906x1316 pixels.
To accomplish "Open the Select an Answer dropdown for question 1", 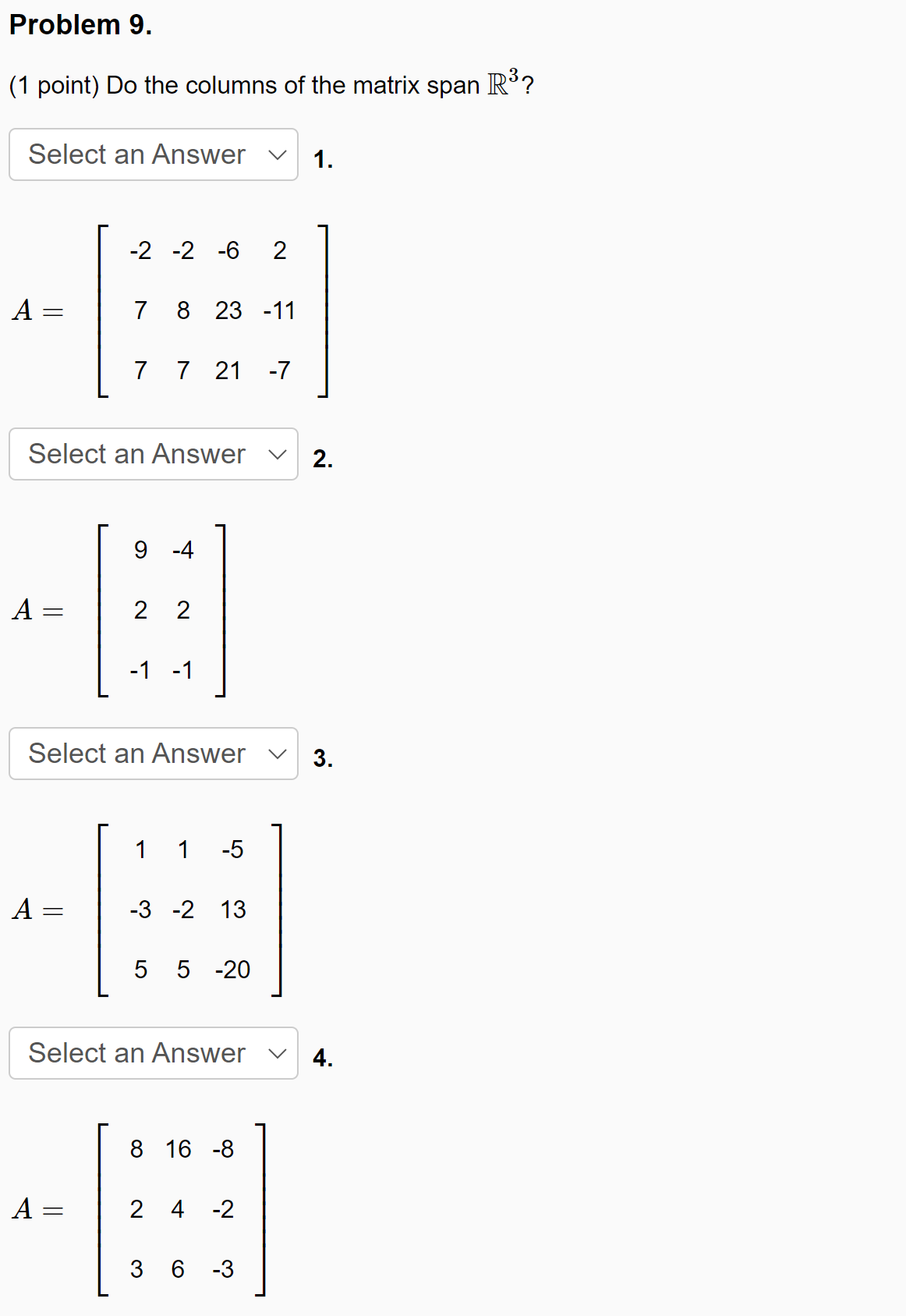I will click(153, 154).
